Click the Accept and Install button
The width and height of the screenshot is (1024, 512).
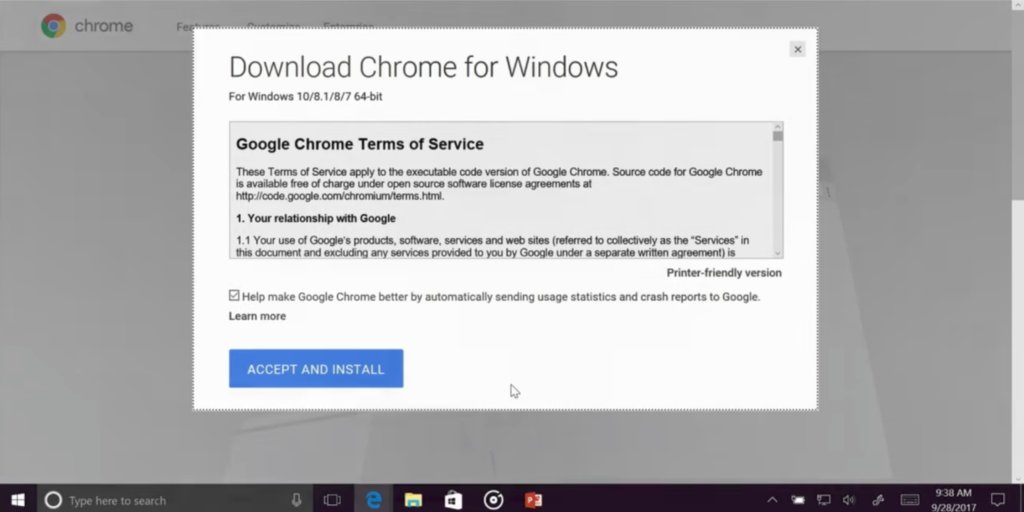316,369
